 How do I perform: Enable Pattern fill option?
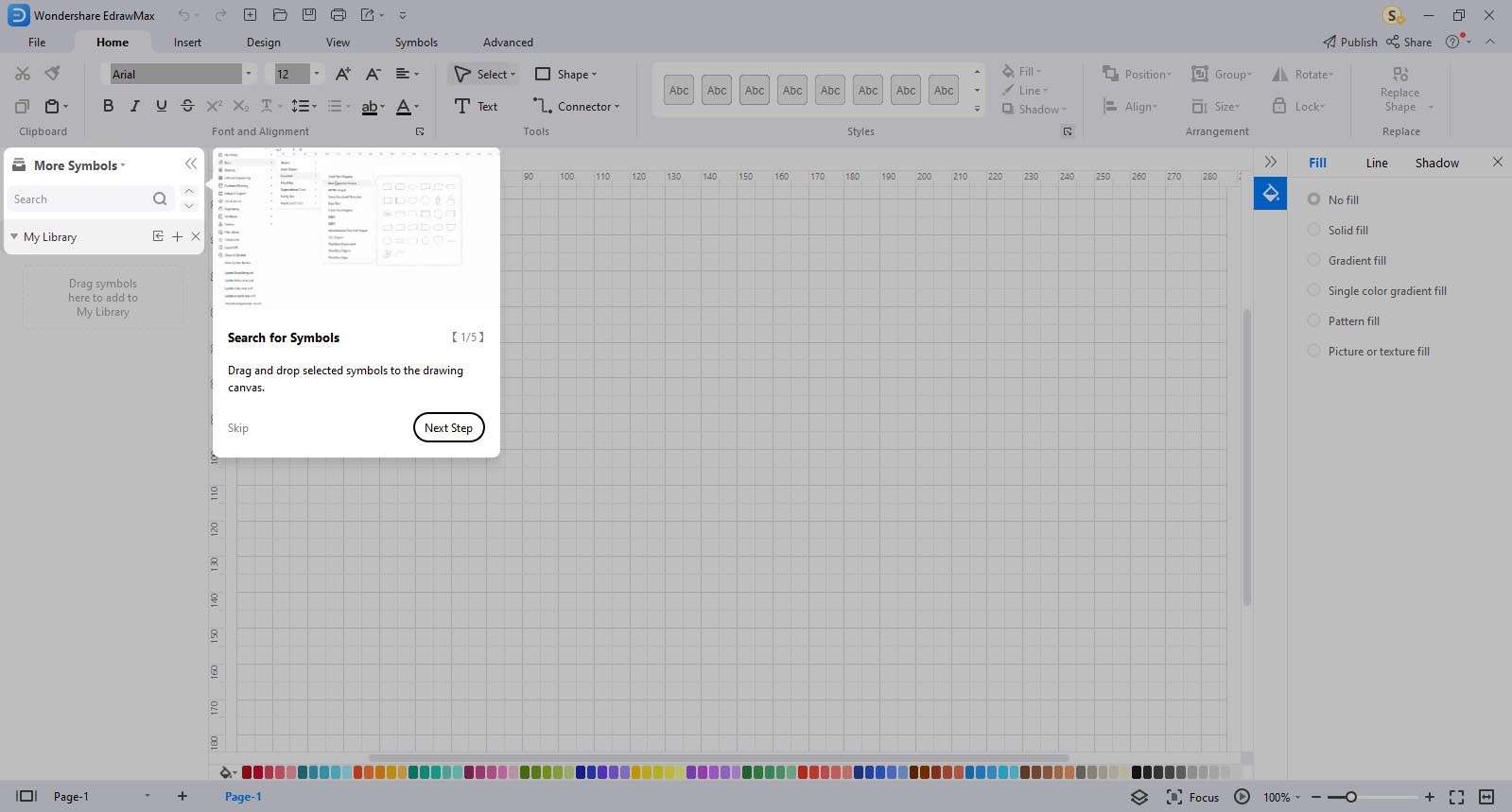click(x=1313, y=320)
